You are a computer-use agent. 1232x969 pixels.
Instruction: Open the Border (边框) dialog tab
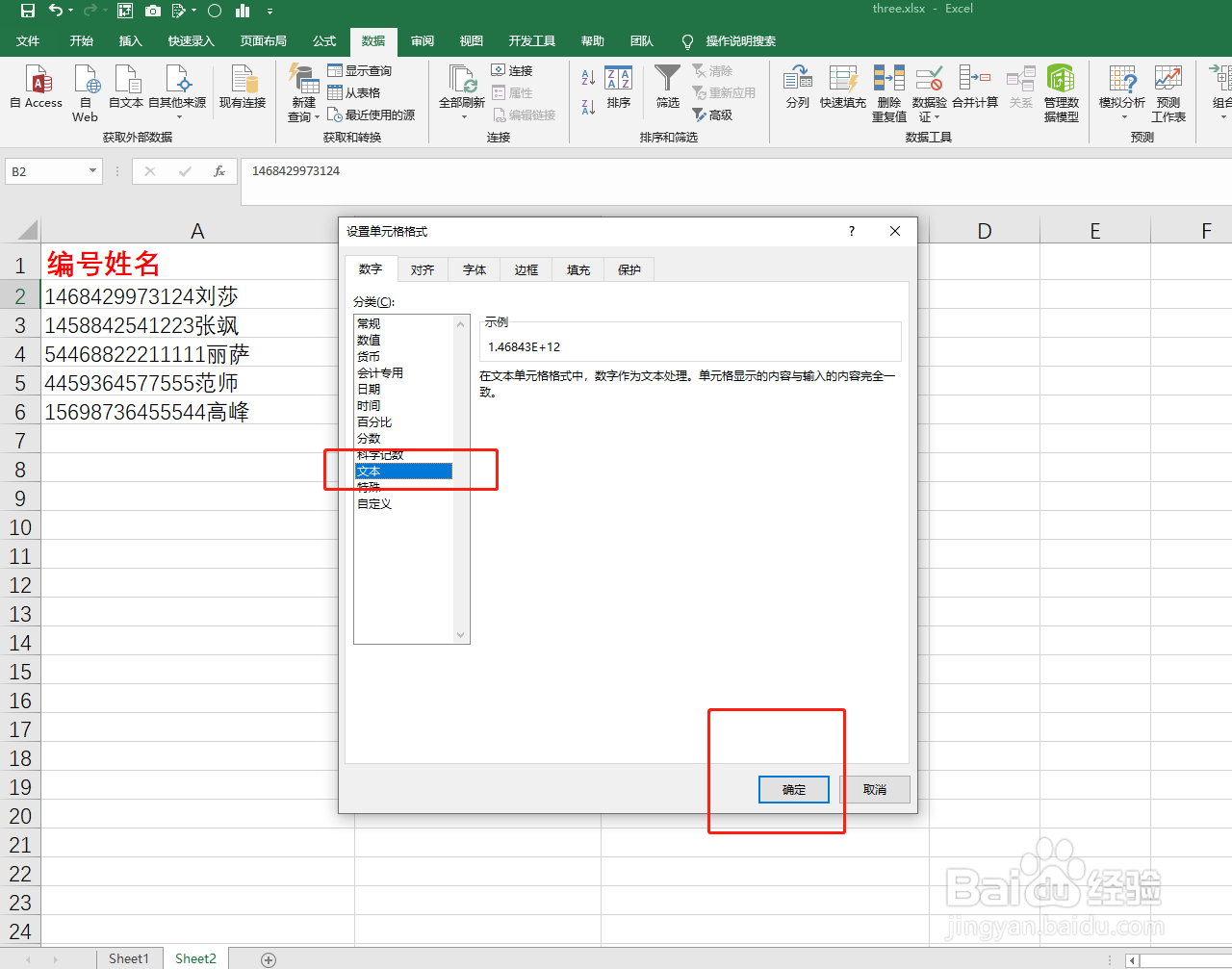click(526, 270)
